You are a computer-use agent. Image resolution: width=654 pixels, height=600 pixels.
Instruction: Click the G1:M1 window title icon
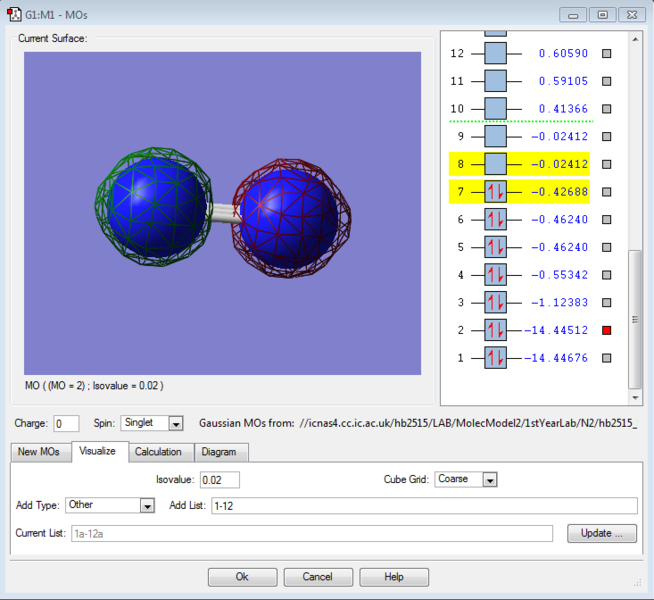pyautogui.click(x=15, y=14)
